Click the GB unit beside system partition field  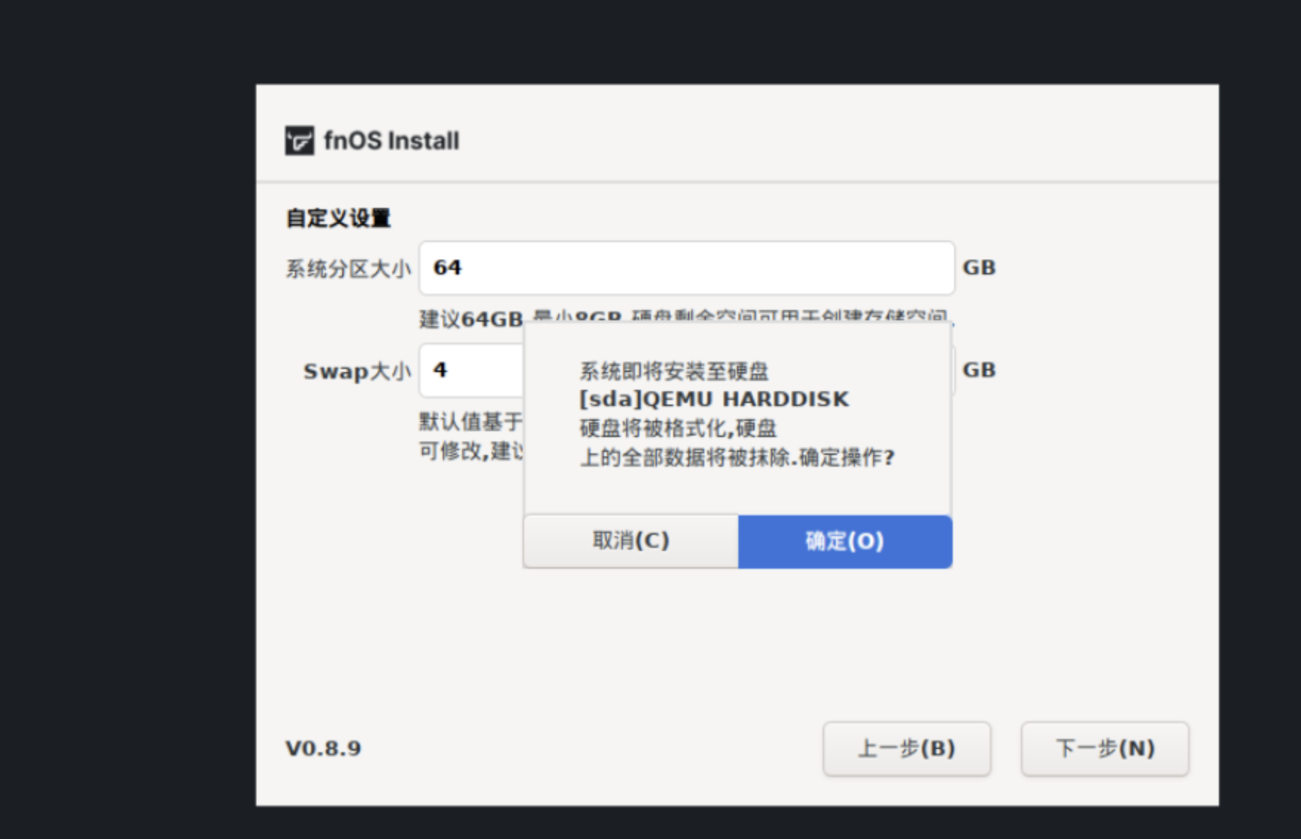point(978,268)
